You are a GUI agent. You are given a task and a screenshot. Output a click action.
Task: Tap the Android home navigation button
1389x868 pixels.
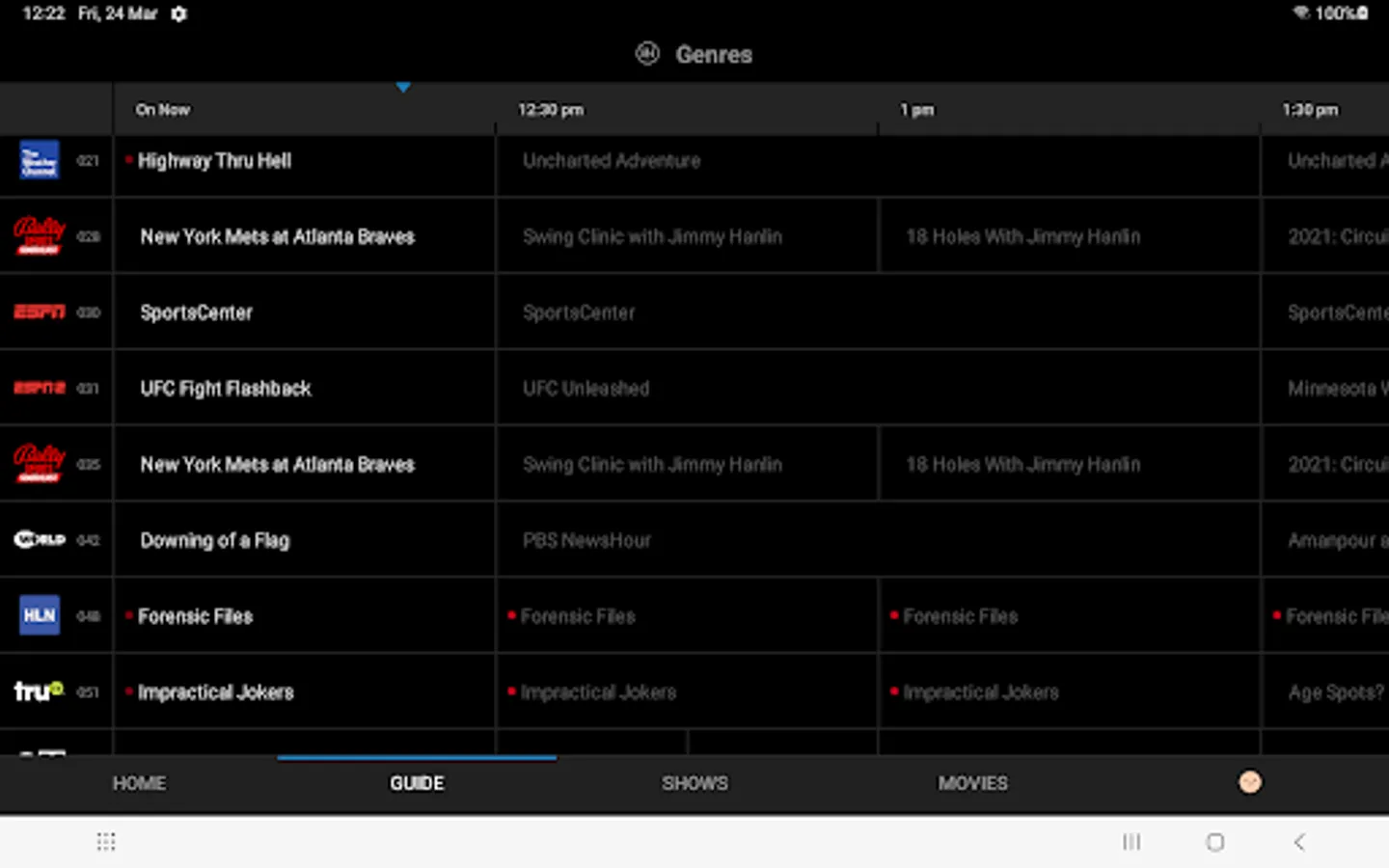(x=1215, y=842)
